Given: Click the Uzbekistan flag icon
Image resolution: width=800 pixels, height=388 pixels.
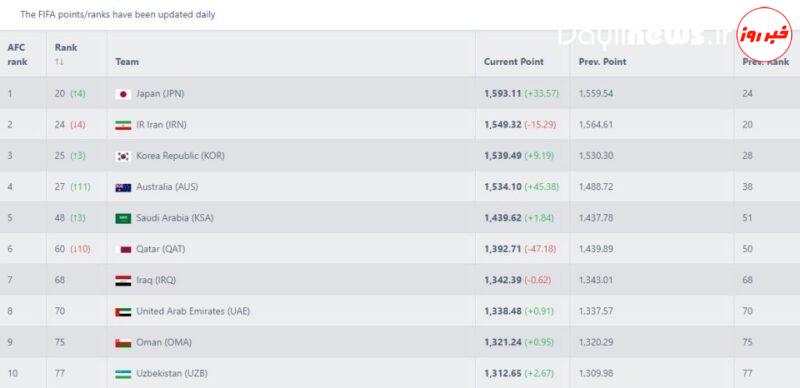Looking at the screenshot, I should 123,374.
